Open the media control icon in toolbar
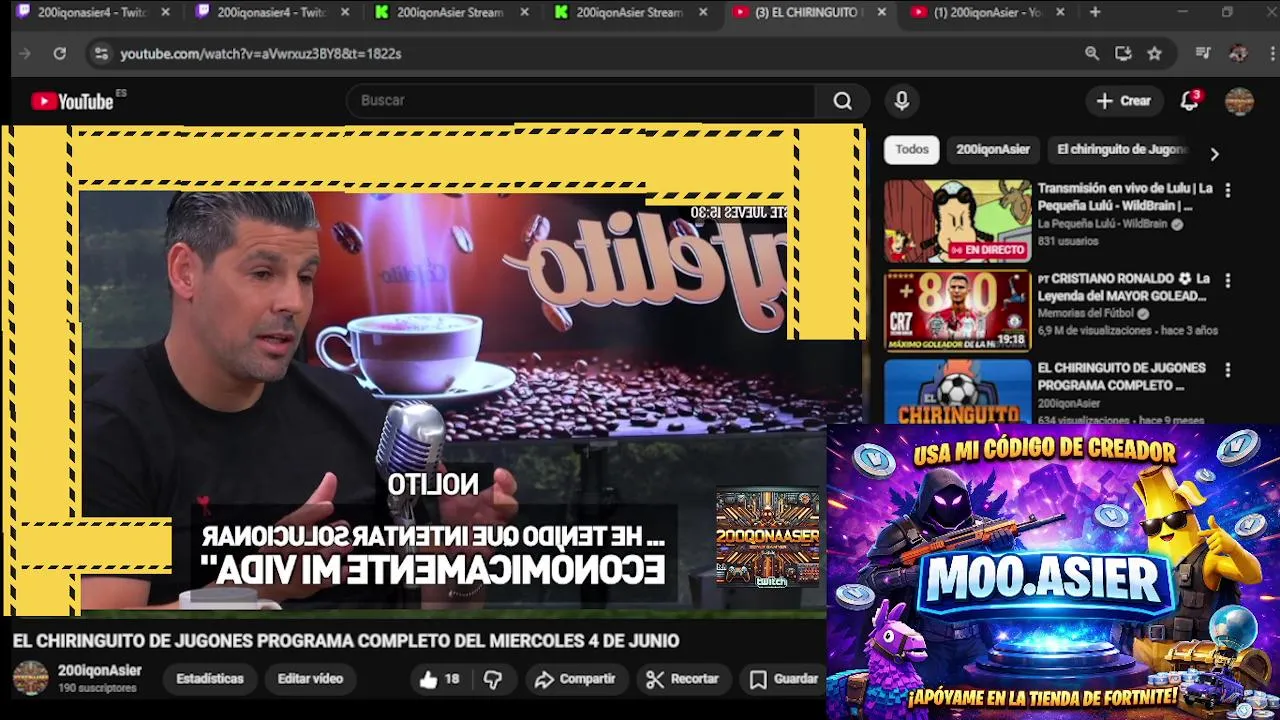This screenshot has height=720, width=1280. point(1203,54)
